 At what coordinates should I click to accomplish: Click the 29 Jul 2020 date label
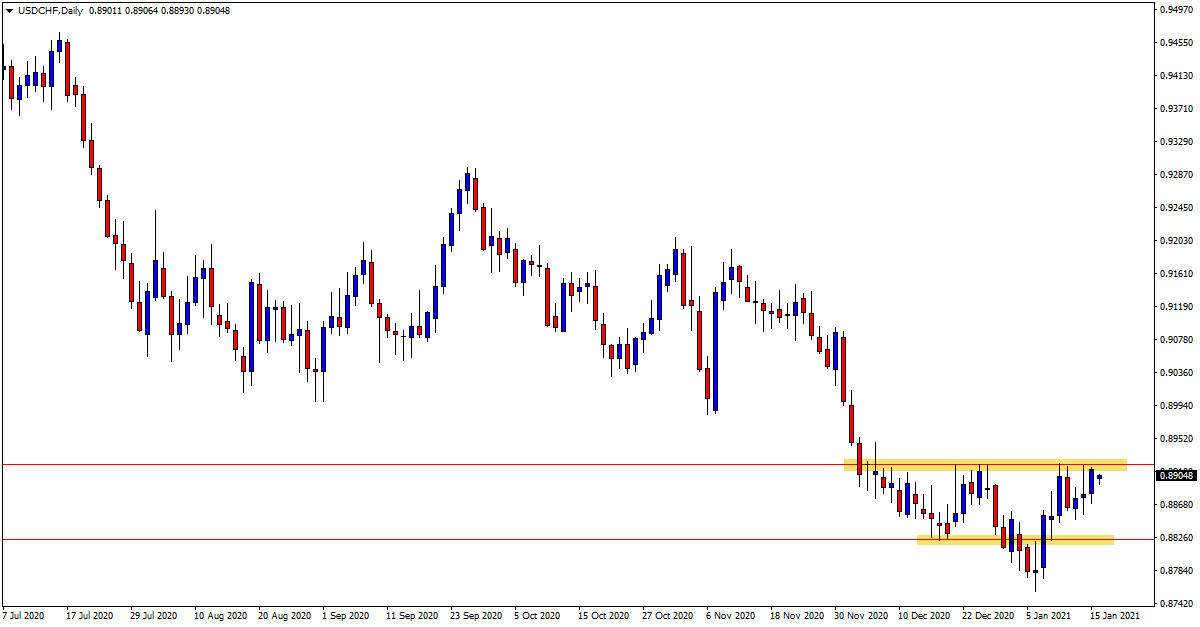click(155, 617)
